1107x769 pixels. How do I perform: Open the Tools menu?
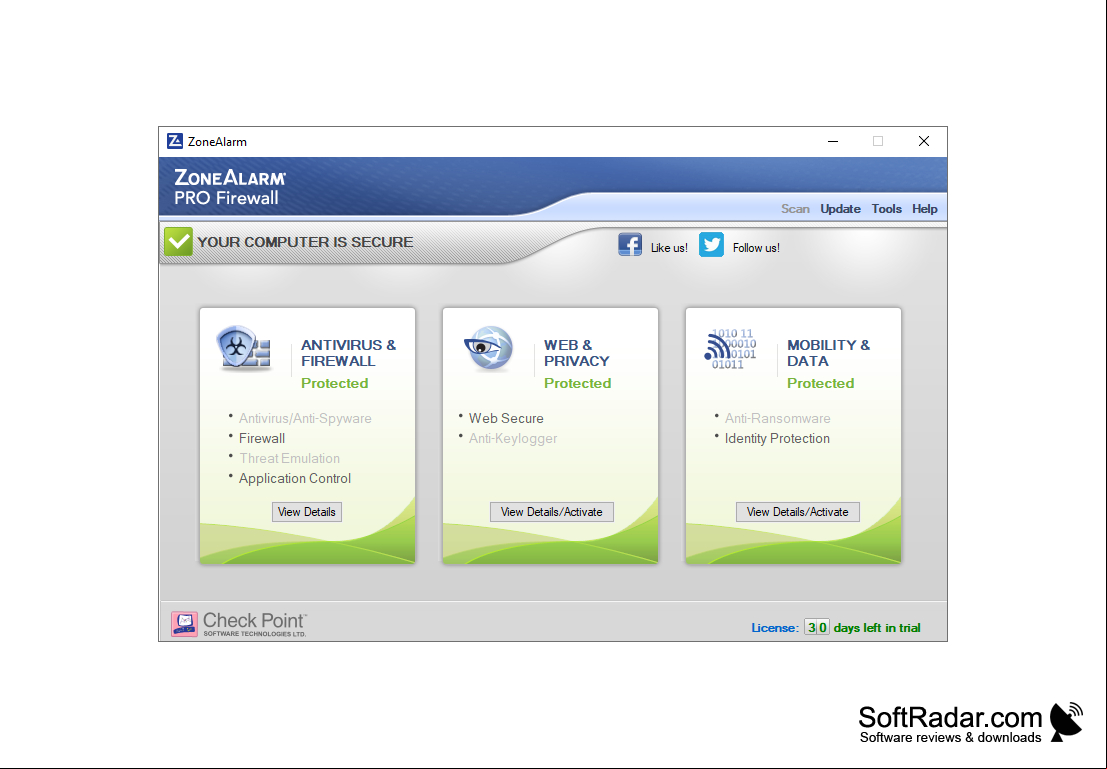[886, 209]
